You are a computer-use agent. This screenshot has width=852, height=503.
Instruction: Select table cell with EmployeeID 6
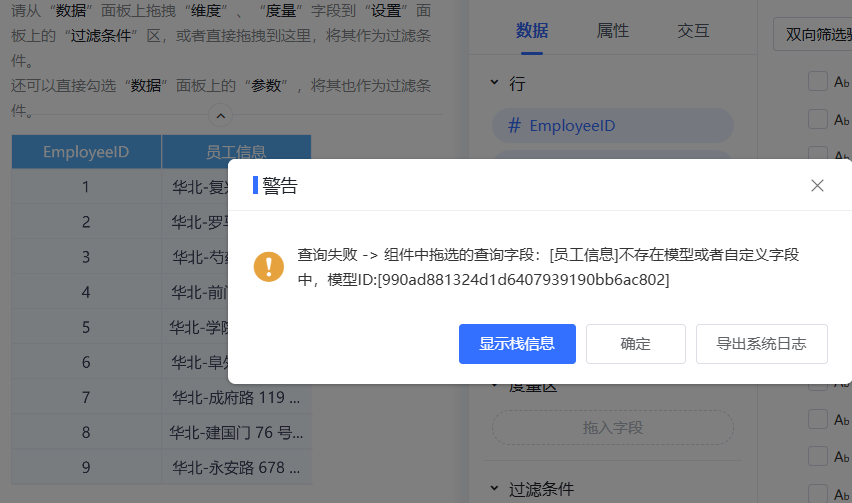pos(86,362)
